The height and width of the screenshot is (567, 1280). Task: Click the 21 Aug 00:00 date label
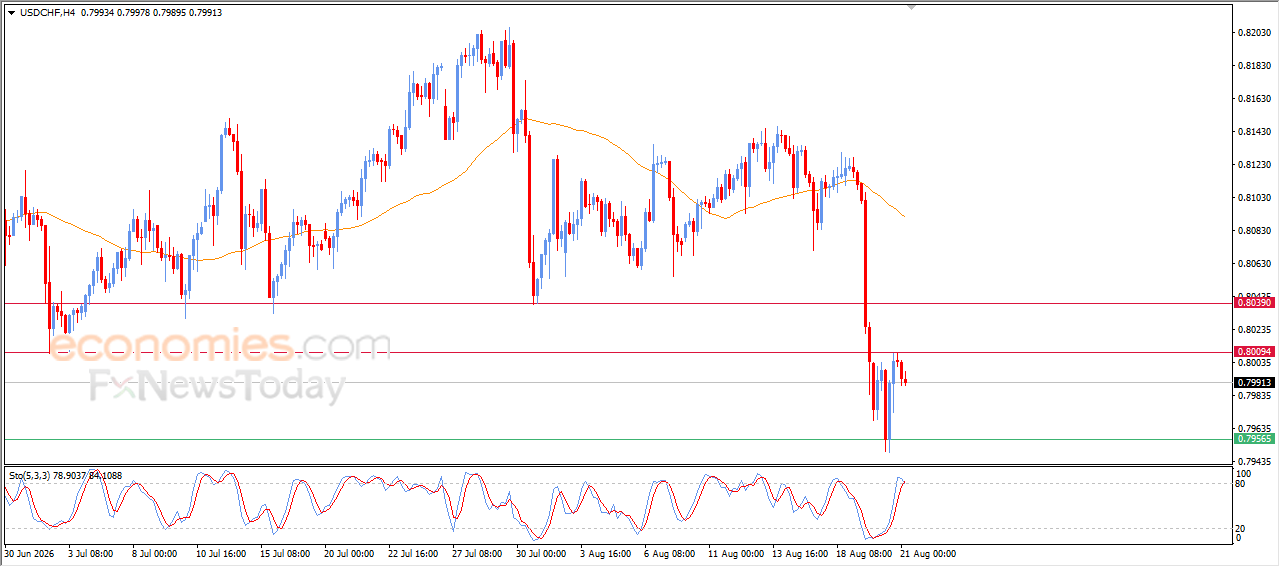point(927,552)
